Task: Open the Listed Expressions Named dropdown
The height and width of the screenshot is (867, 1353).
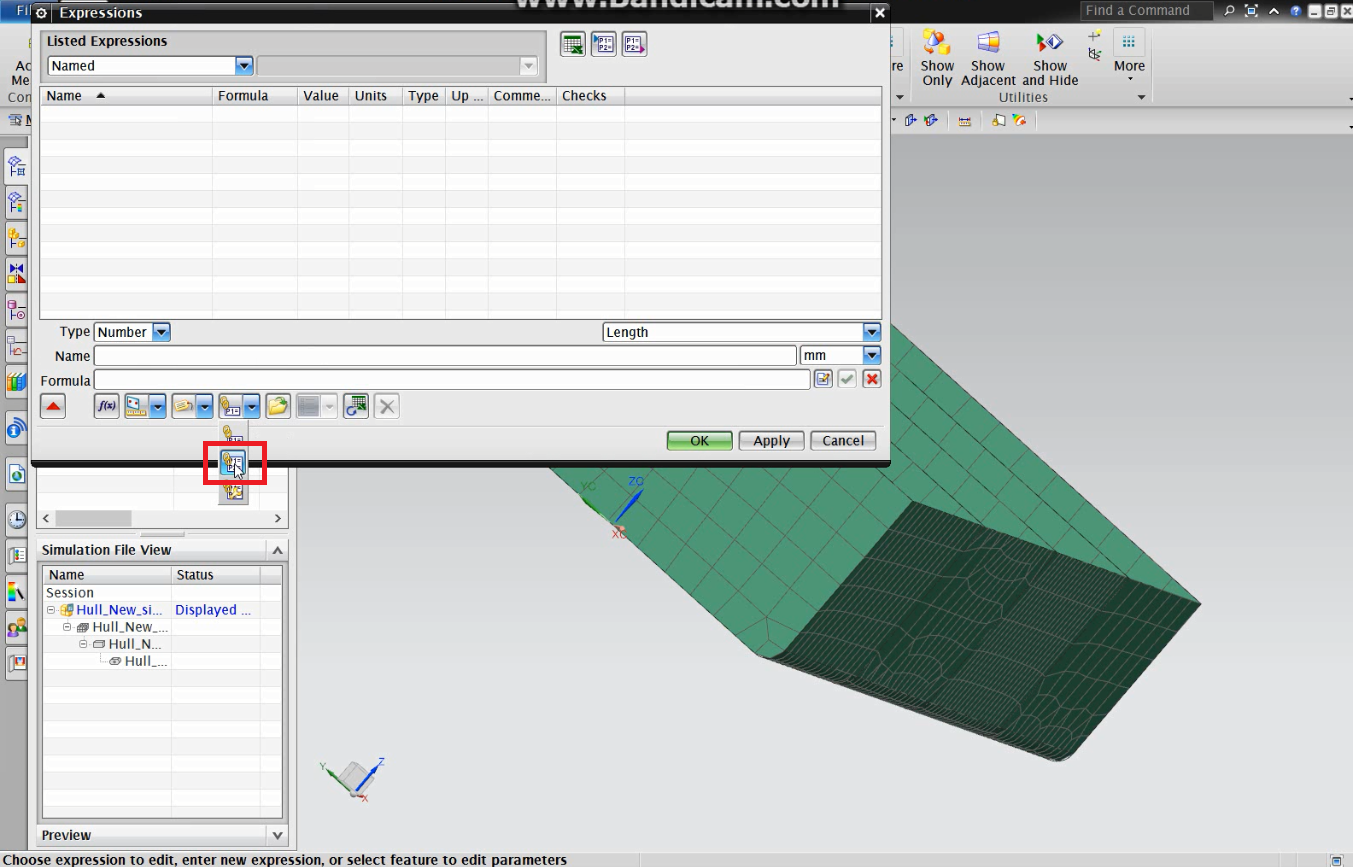Action: [243, 66]
